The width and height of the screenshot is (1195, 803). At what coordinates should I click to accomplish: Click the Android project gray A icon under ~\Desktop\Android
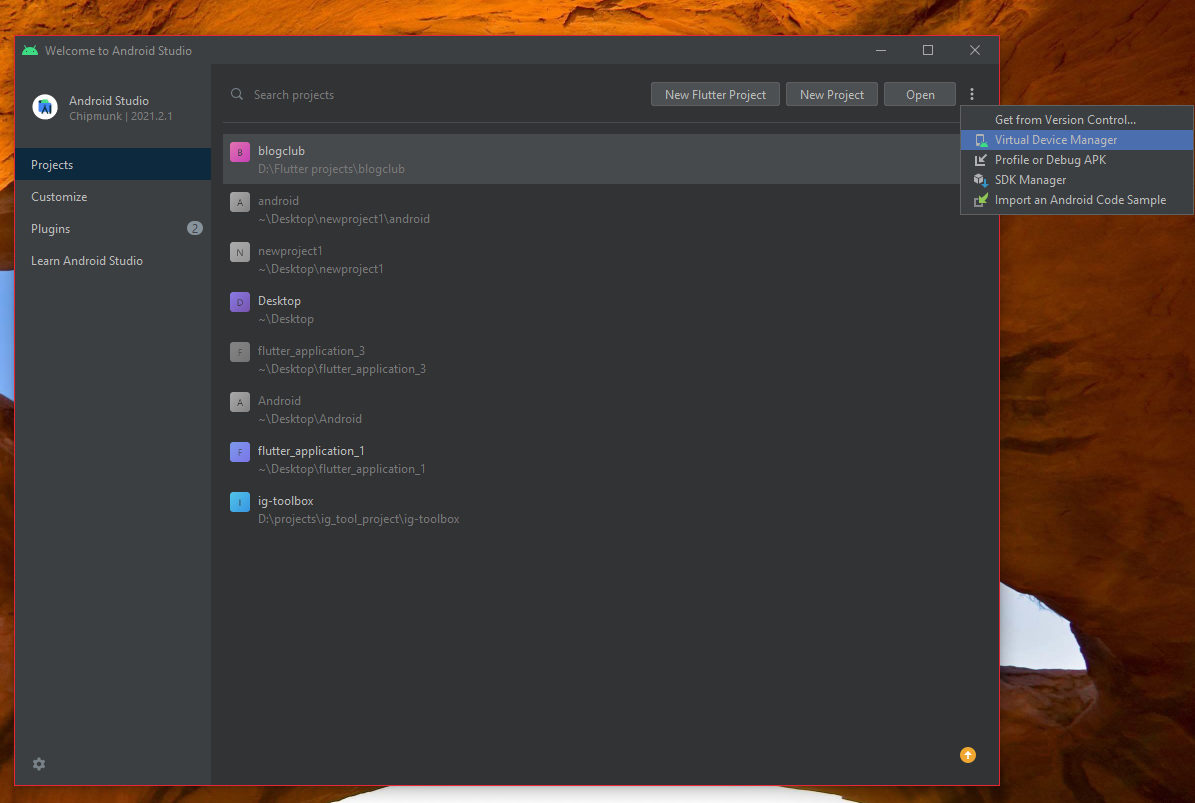tap(240, 402)
